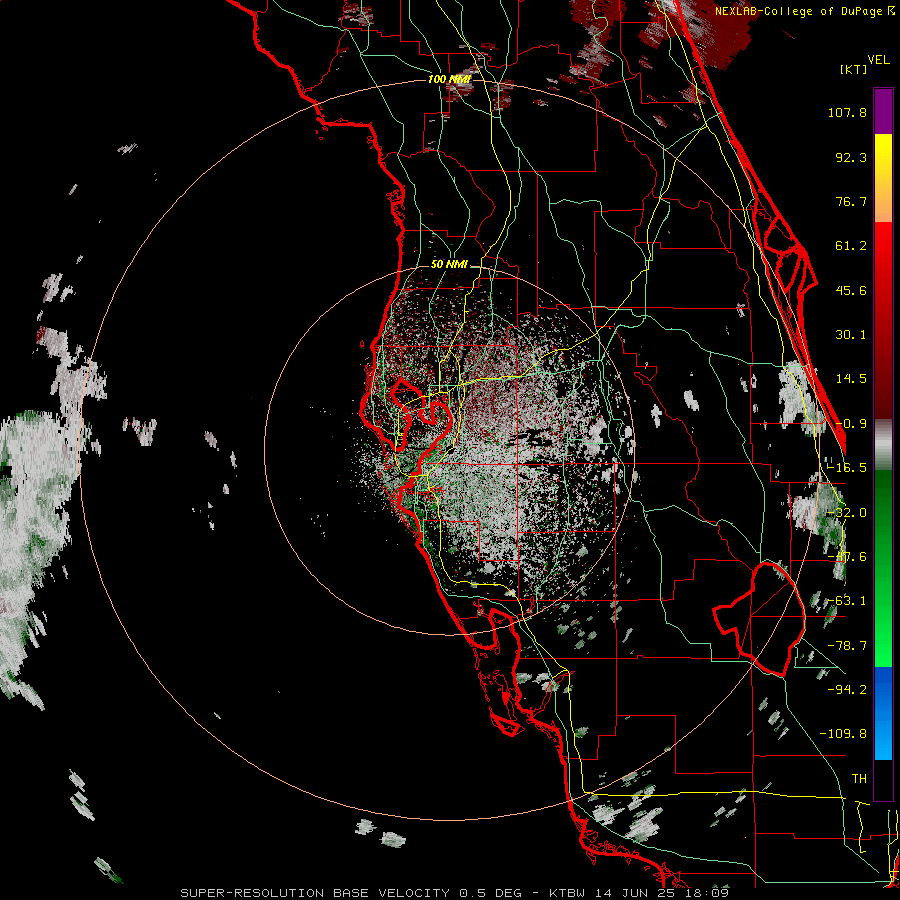Select the -63.1 velocity scale value
The height and width of the screenshot is (900, 900).
847,601
